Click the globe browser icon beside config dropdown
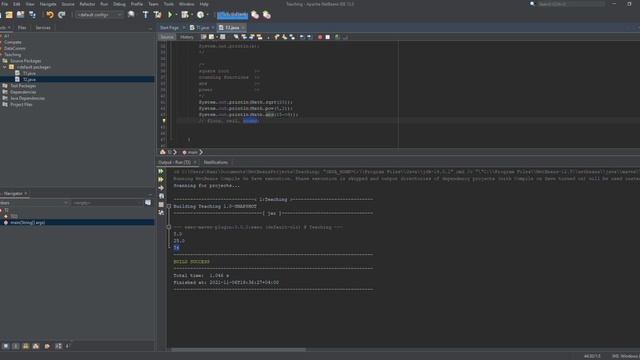The image size is (640, 360). [x=131, y=15]
